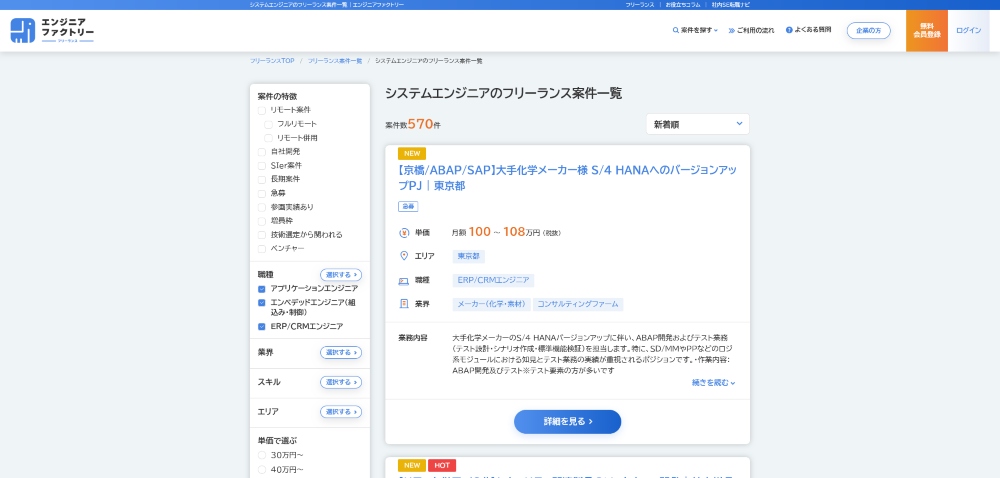Image resolution: width=1000 pixels, height=478 pixels.
Task: Check the 増員枠 checkbox
Action: click(x=261, y=221)
